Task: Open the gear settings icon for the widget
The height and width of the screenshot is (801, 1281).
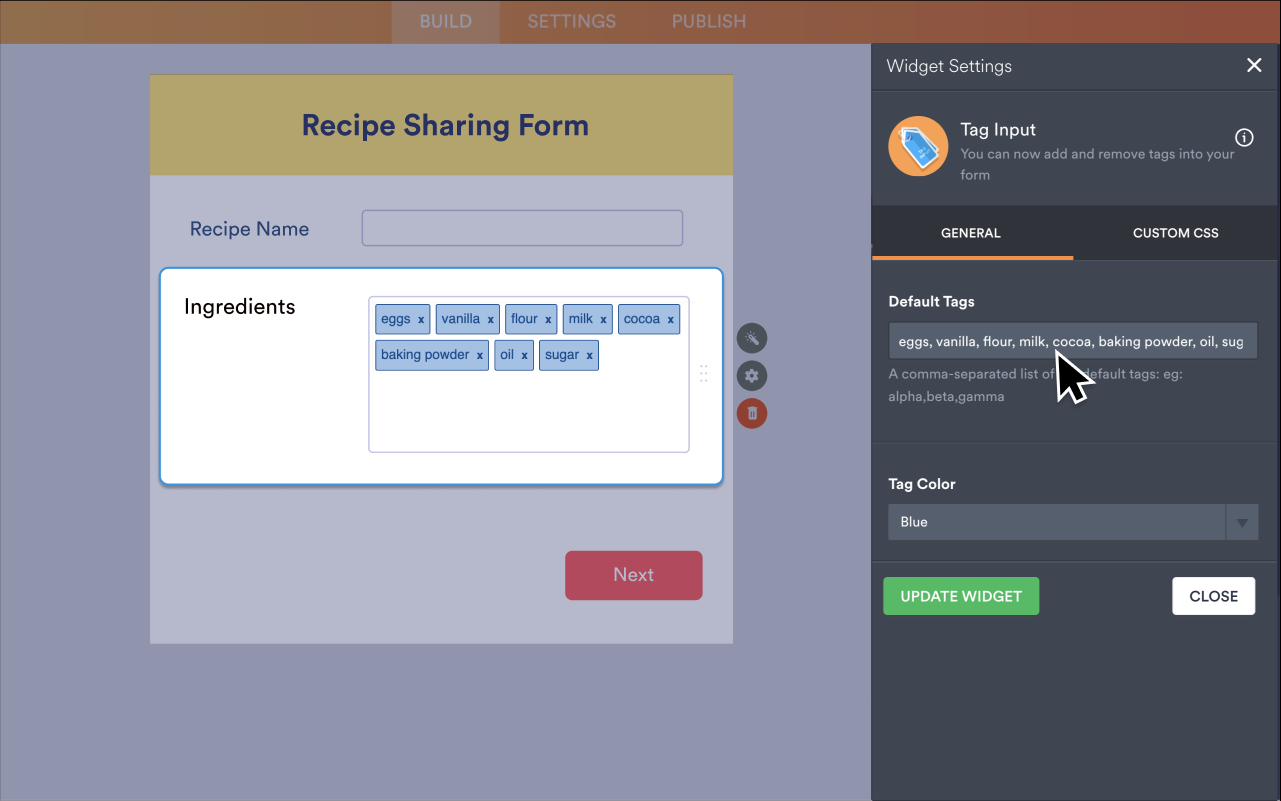Action: (x=751, y=375)
